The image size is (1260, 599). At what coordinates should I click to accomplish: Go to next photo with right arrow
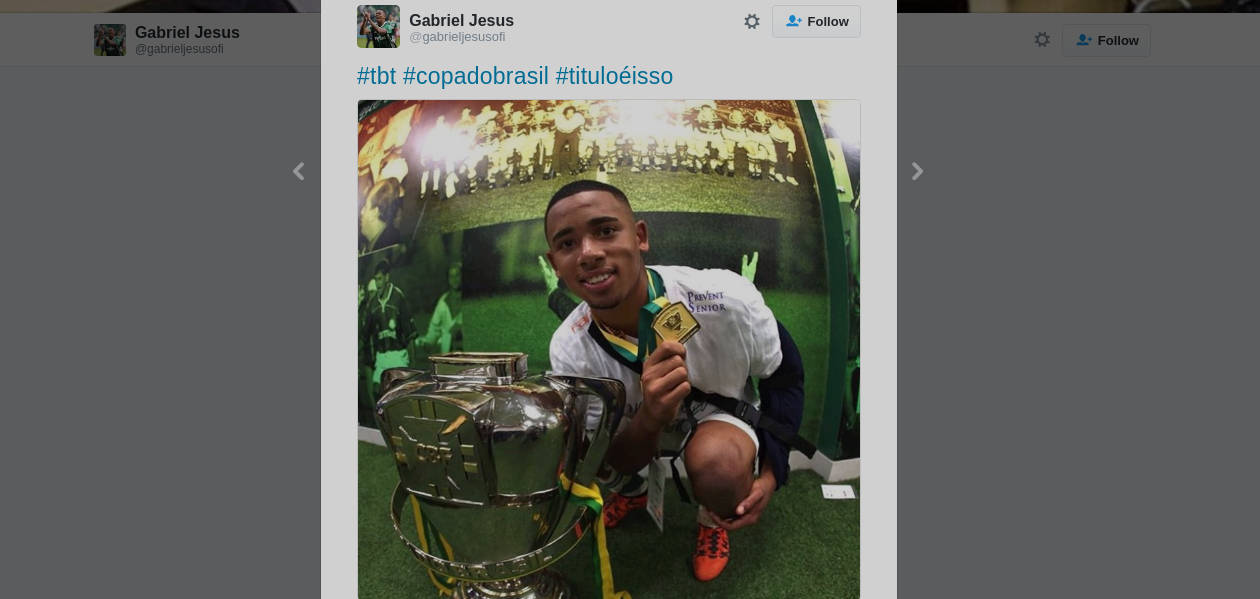(x=917, y=171)
